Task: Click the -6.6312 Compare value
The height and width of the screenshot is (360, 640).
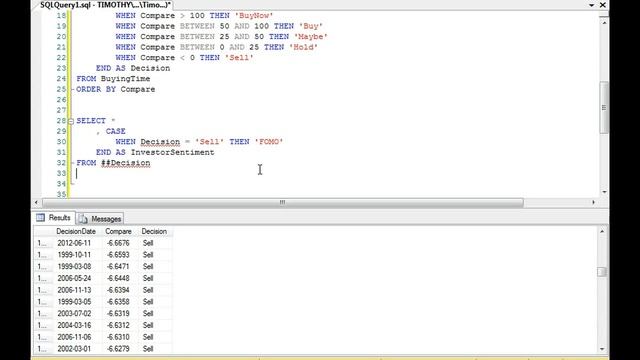Action: click(118, 325)
